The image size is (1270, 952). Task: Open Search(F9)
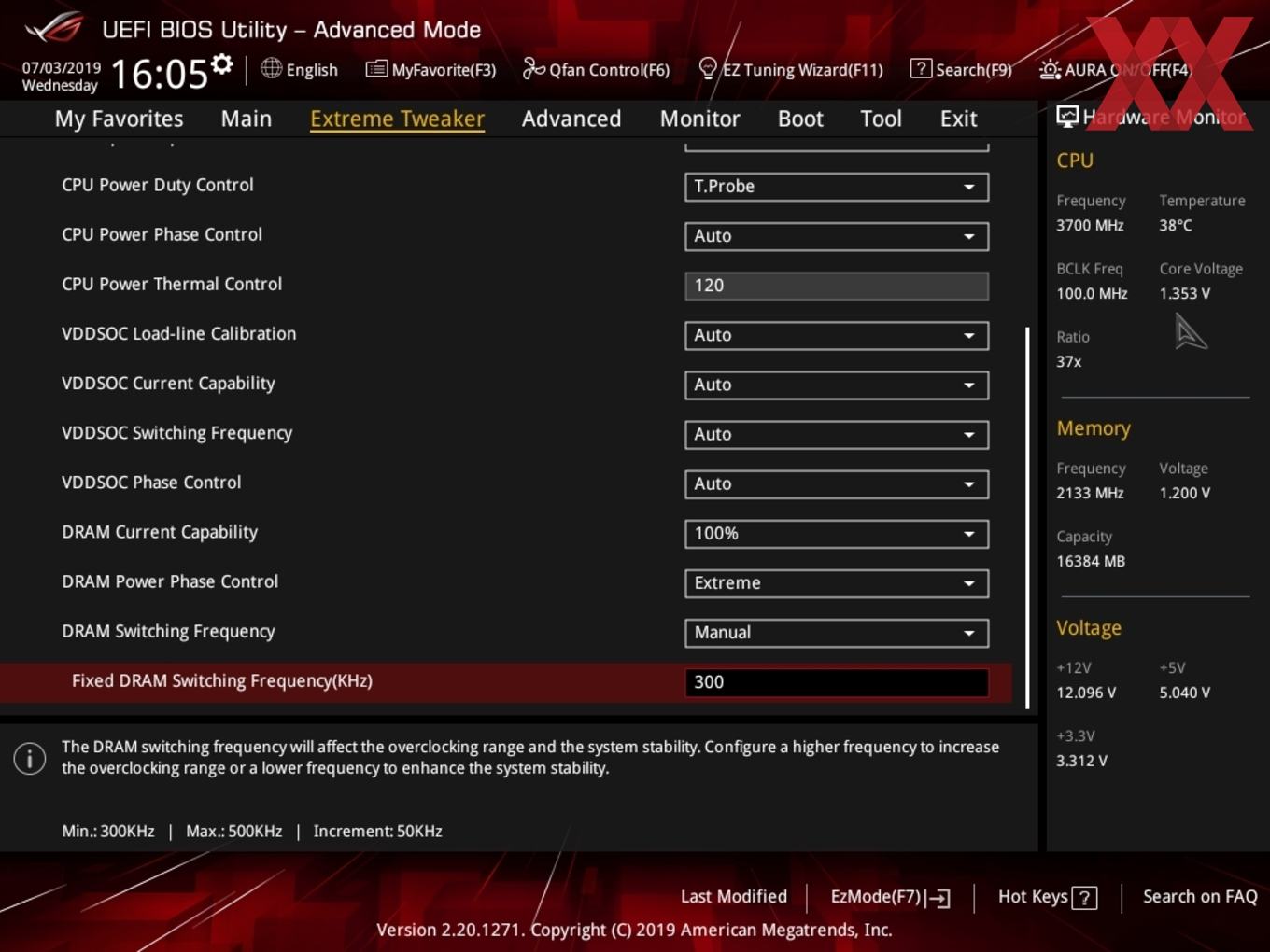pyautogui.click(x=961, y=69)
